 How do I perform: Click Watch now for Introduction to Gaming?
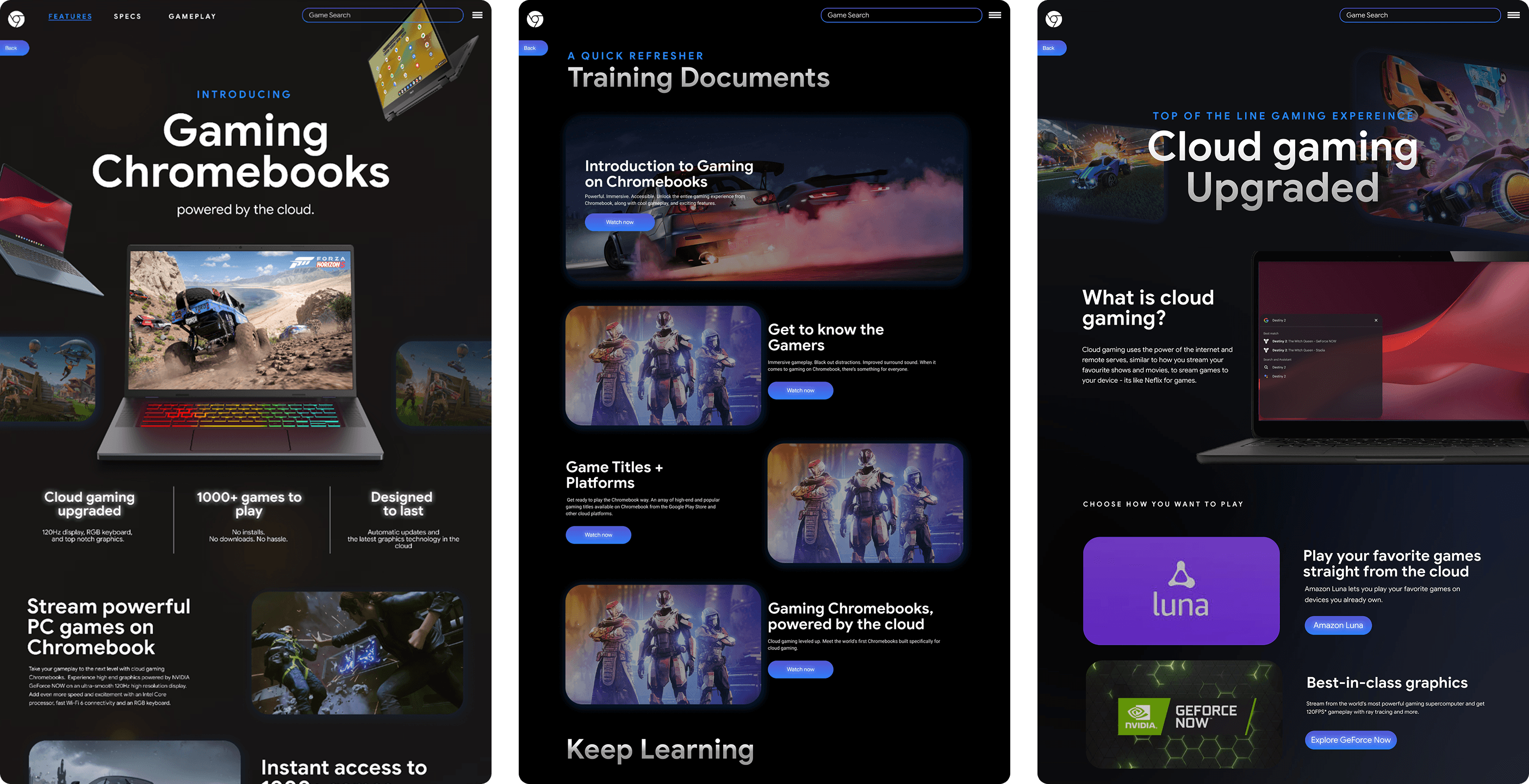click(x=620, y=222)
